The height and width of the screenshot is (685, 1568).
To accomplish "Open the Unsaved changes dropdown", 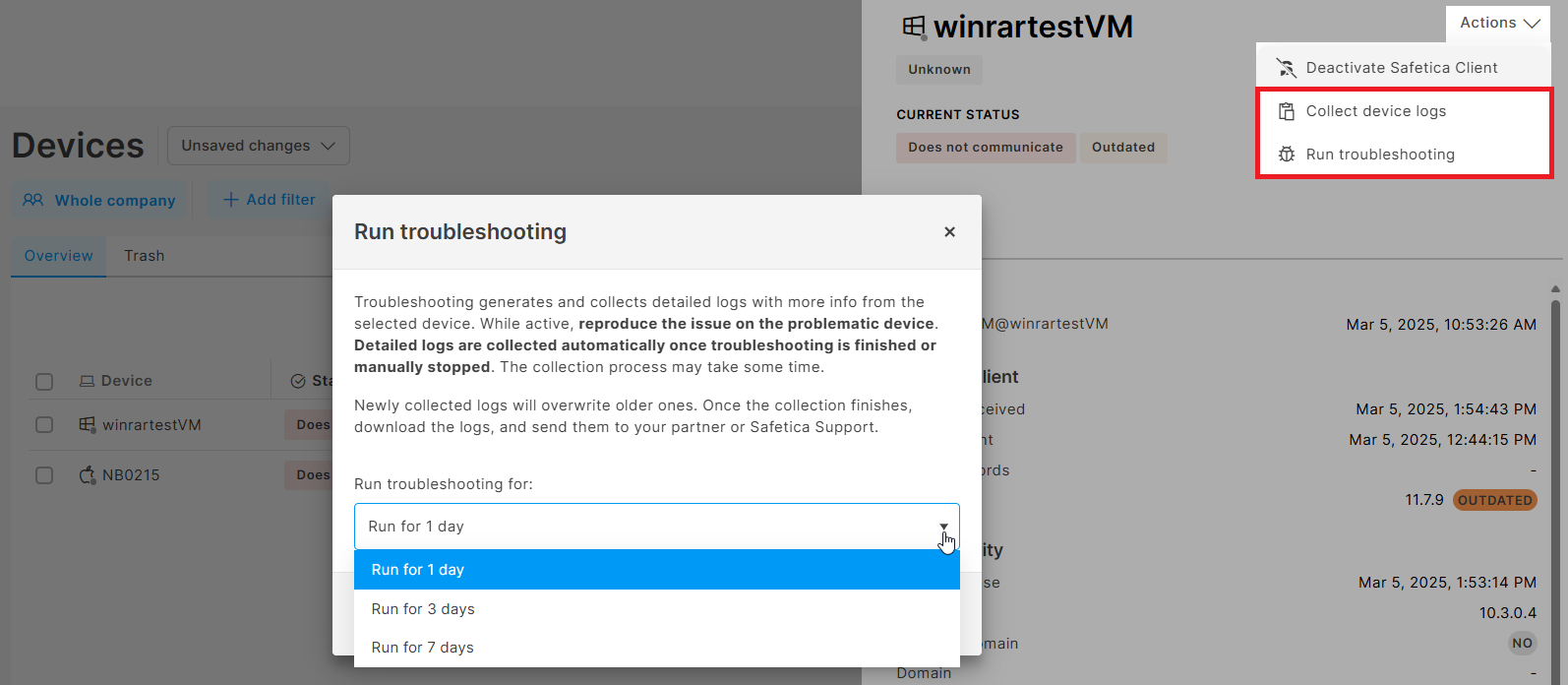I will [259, 146].
